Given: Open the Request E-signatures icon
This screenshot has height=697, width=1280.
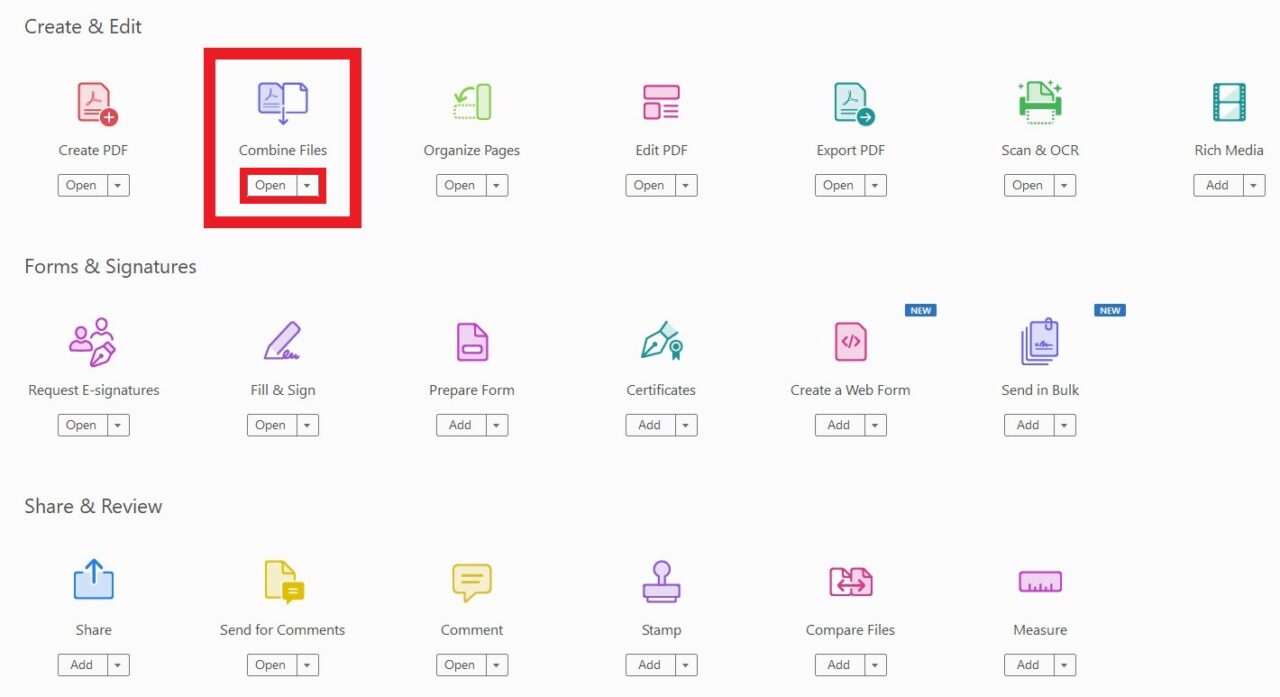Looking at the screenshot, I should 93,342.
